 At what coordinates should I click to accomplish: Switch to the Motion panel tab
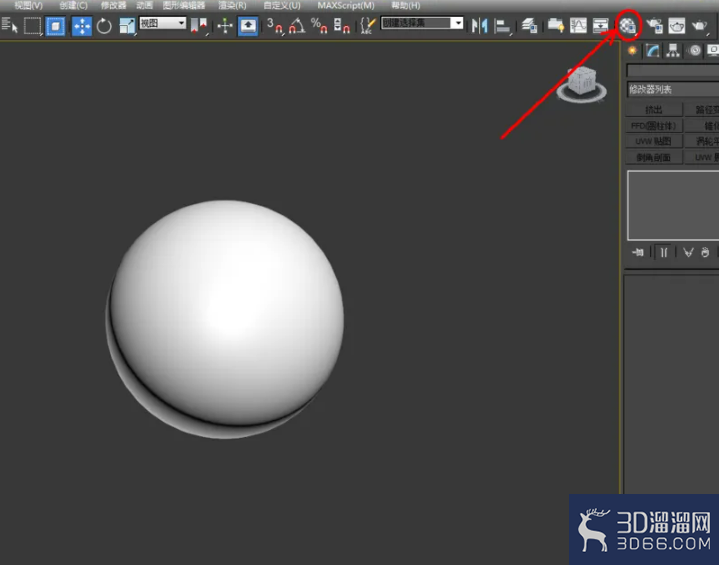click(x=695, y=50)
